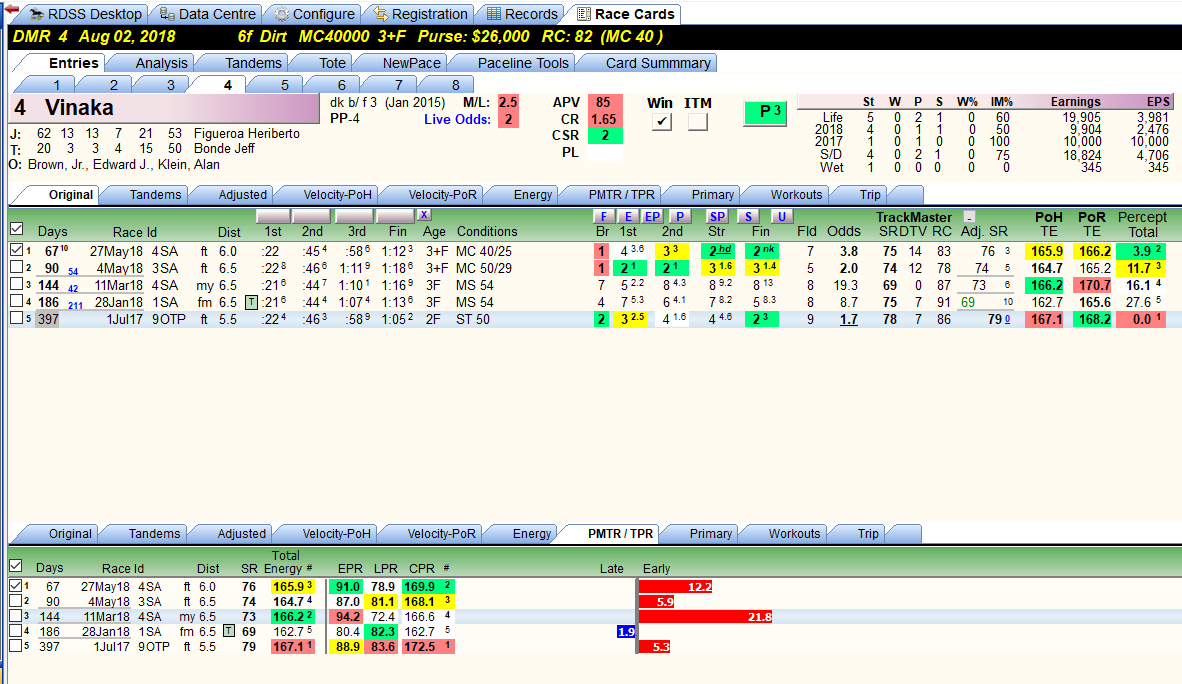1182x684 pixels.
Task: Click the P pace filter button
Action: pyautogui.click(x=679, y=216)
